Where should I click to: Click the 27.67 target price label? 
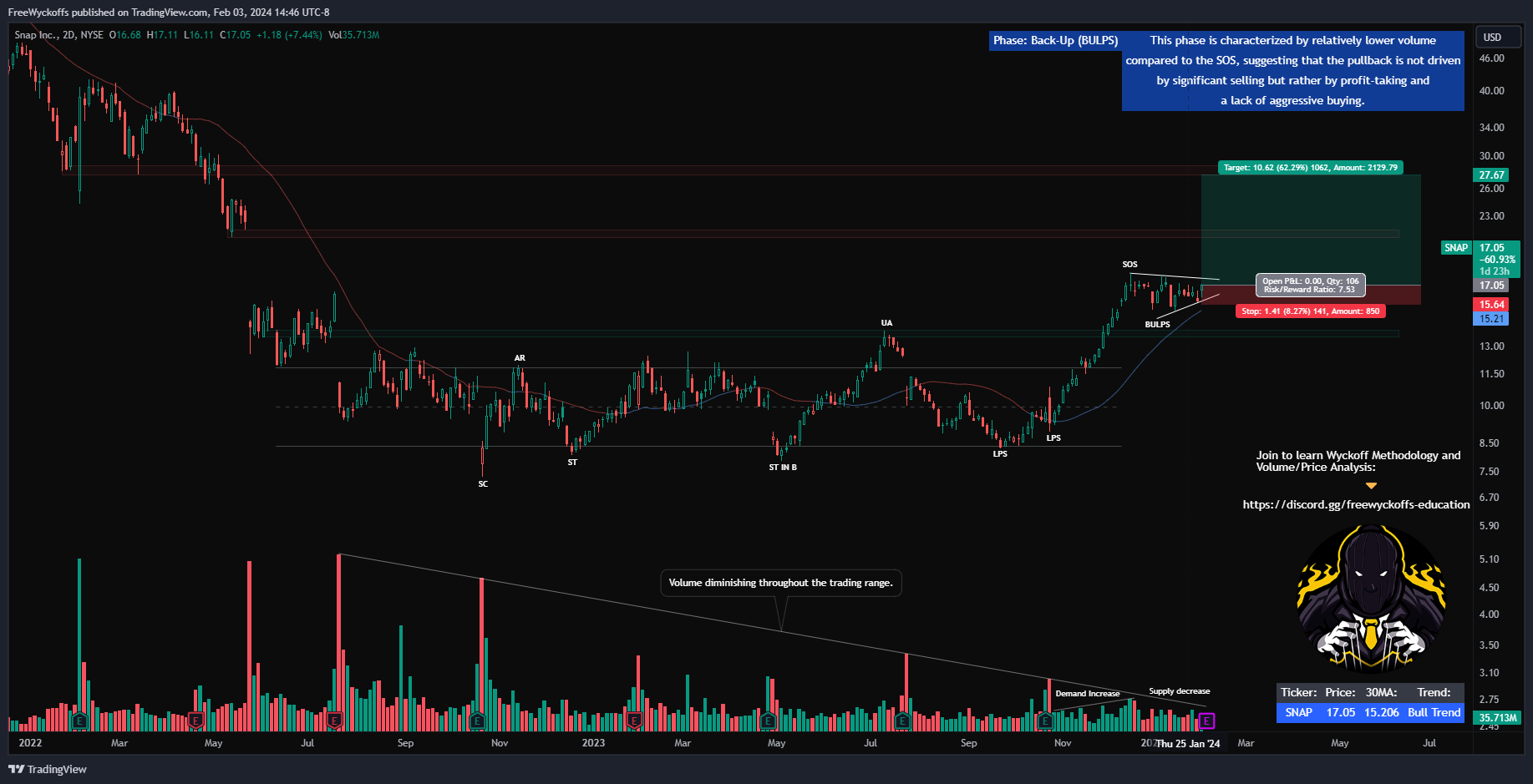[x=1492, y=175]
